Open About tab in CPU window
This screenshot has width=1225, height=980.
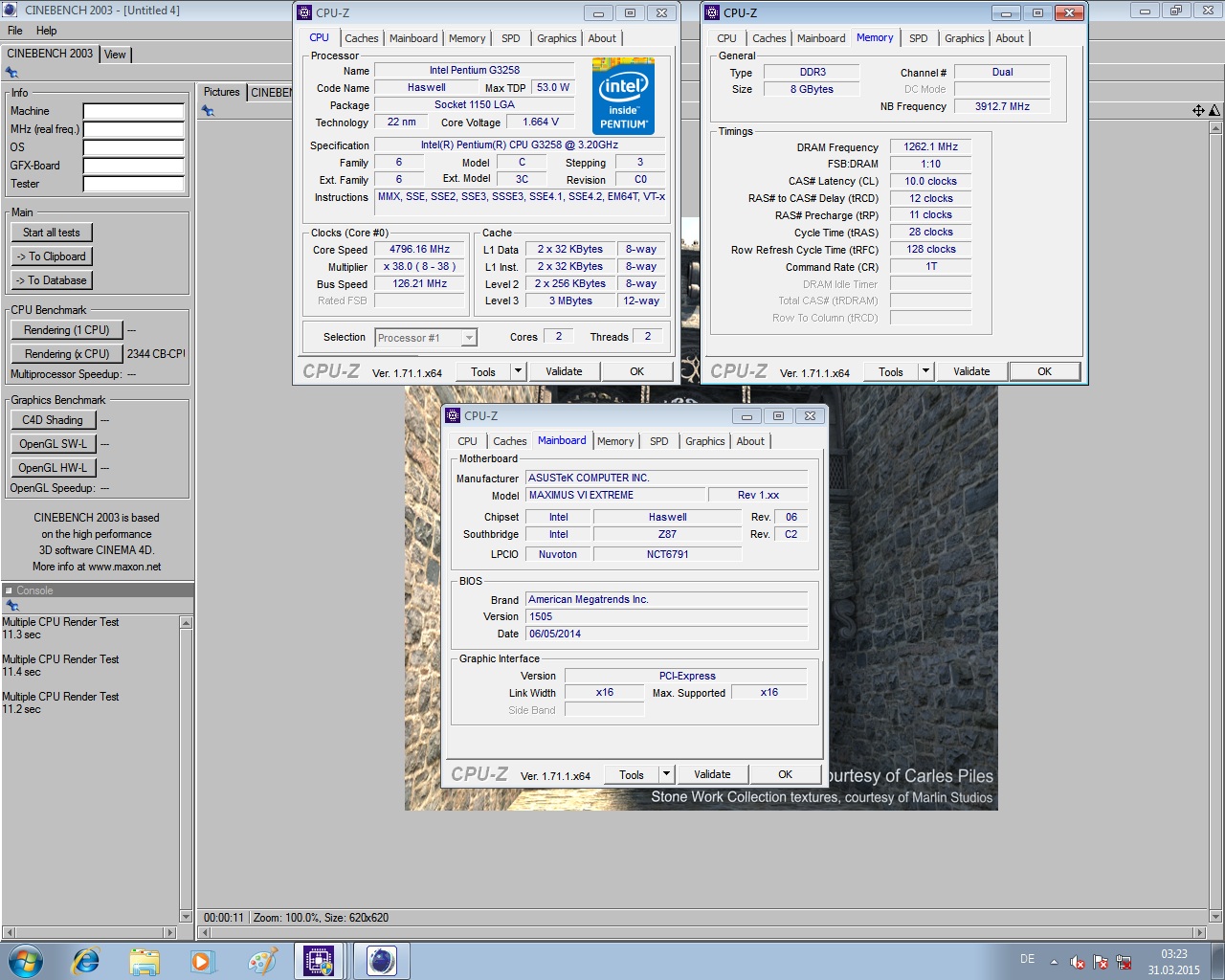602,38
